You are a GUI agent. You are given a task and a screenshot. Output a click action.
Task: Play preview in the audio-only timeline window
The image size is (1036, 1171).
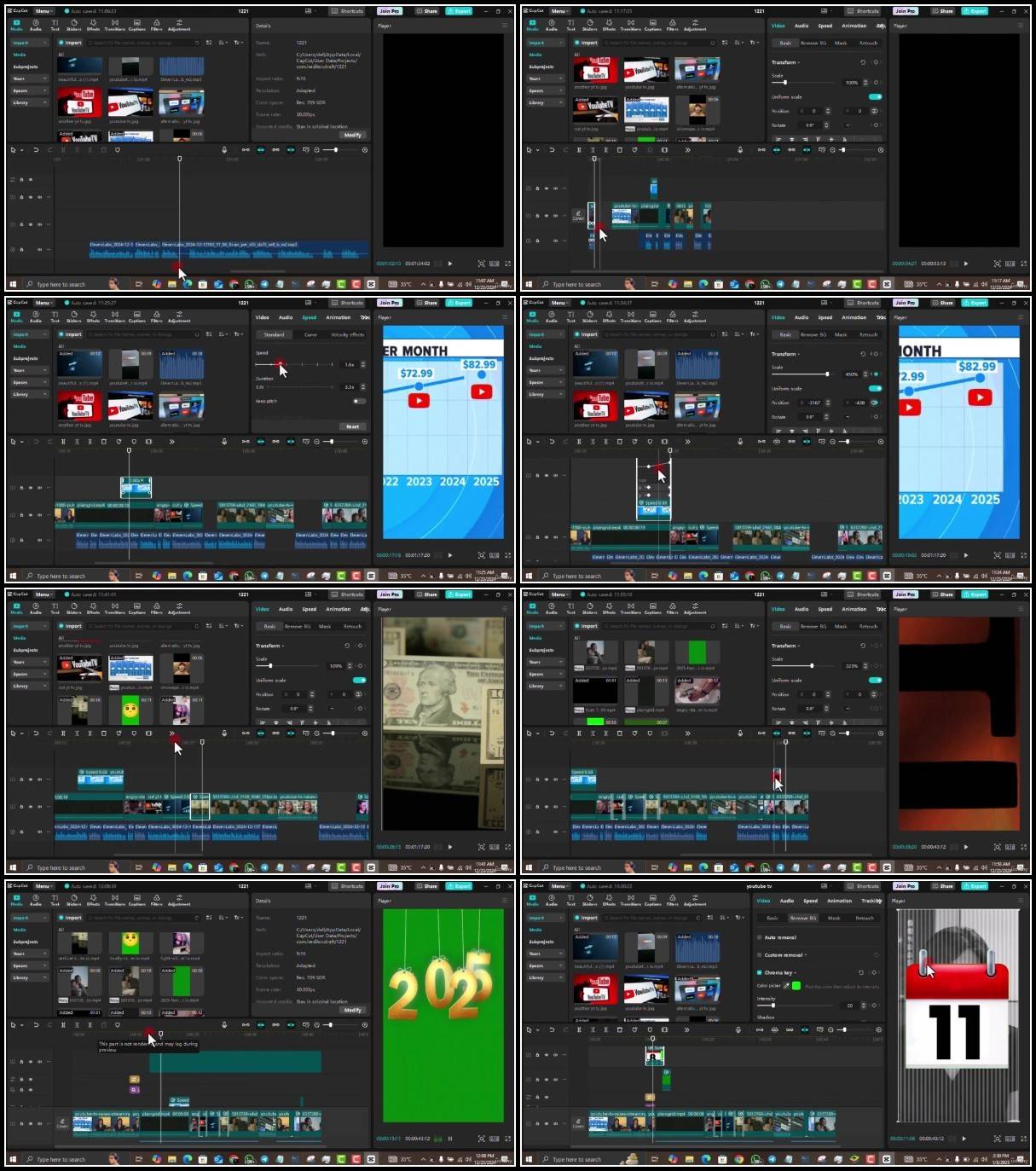(x=450, y=264)
